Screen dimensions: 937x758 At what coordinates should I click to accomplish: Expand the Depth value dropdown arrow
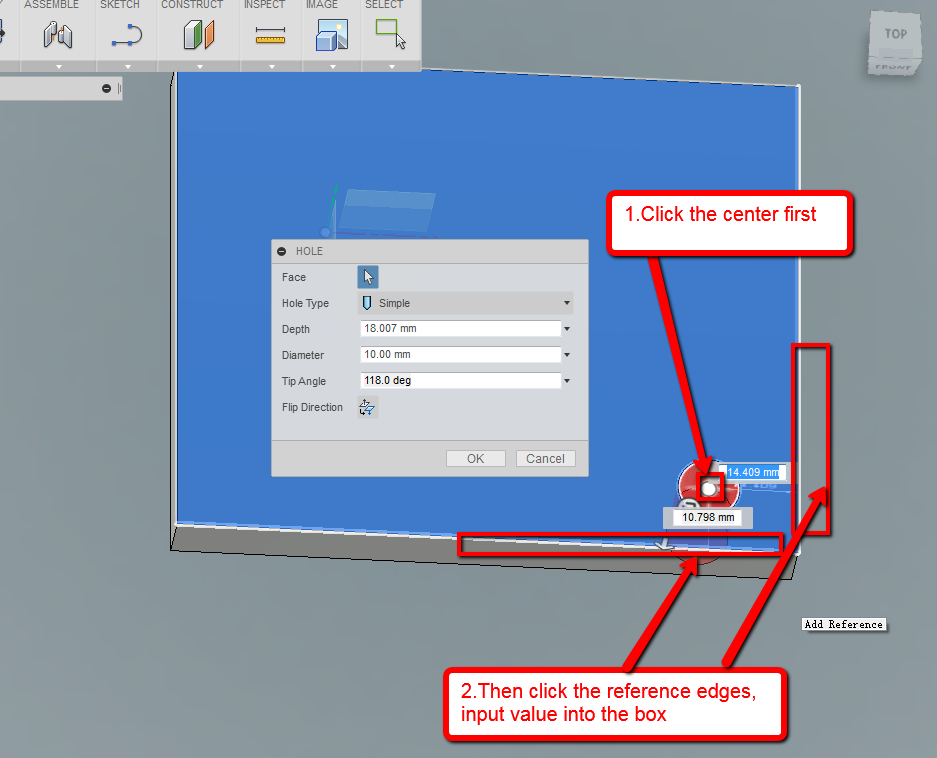click(566, 329)
